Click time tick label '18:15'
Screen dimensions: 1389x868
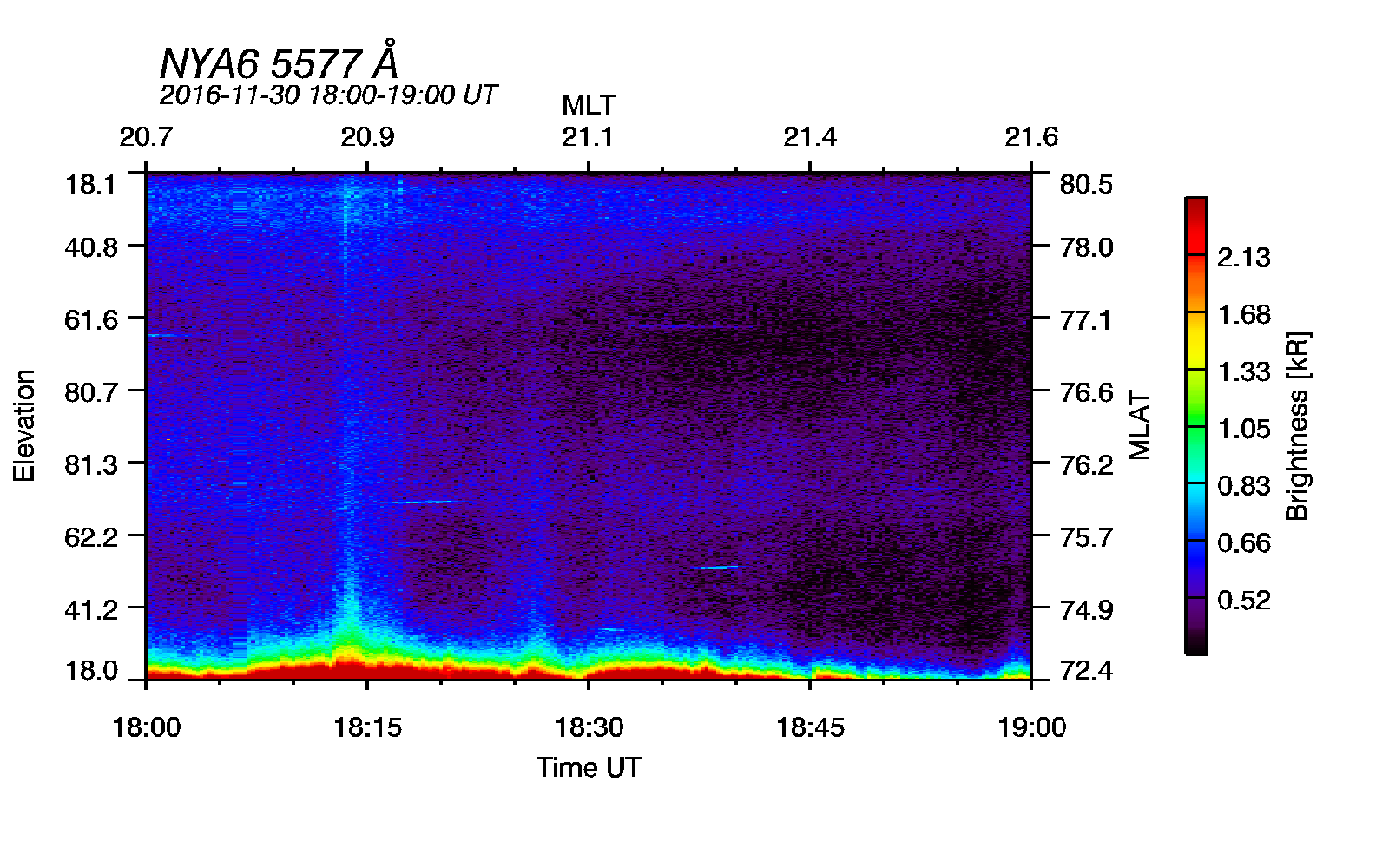point(367,727)
